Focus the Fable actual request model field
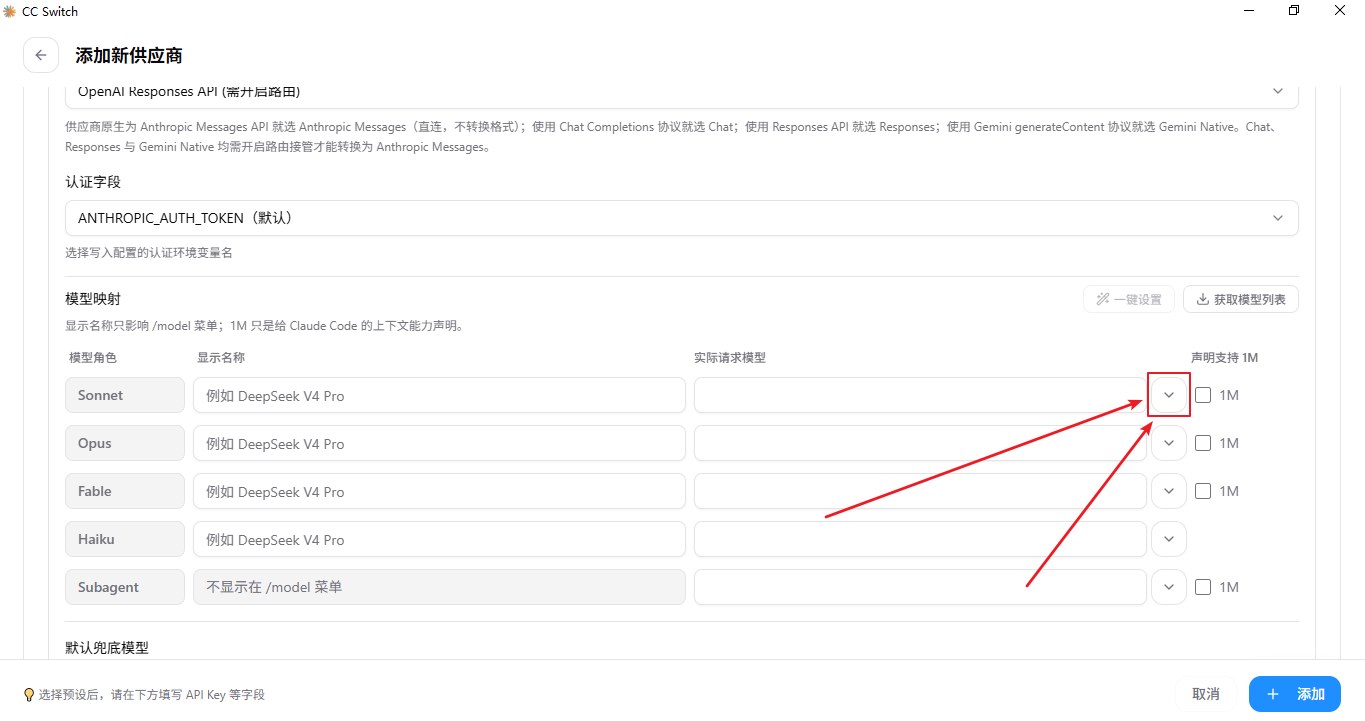 click(920, 491)
